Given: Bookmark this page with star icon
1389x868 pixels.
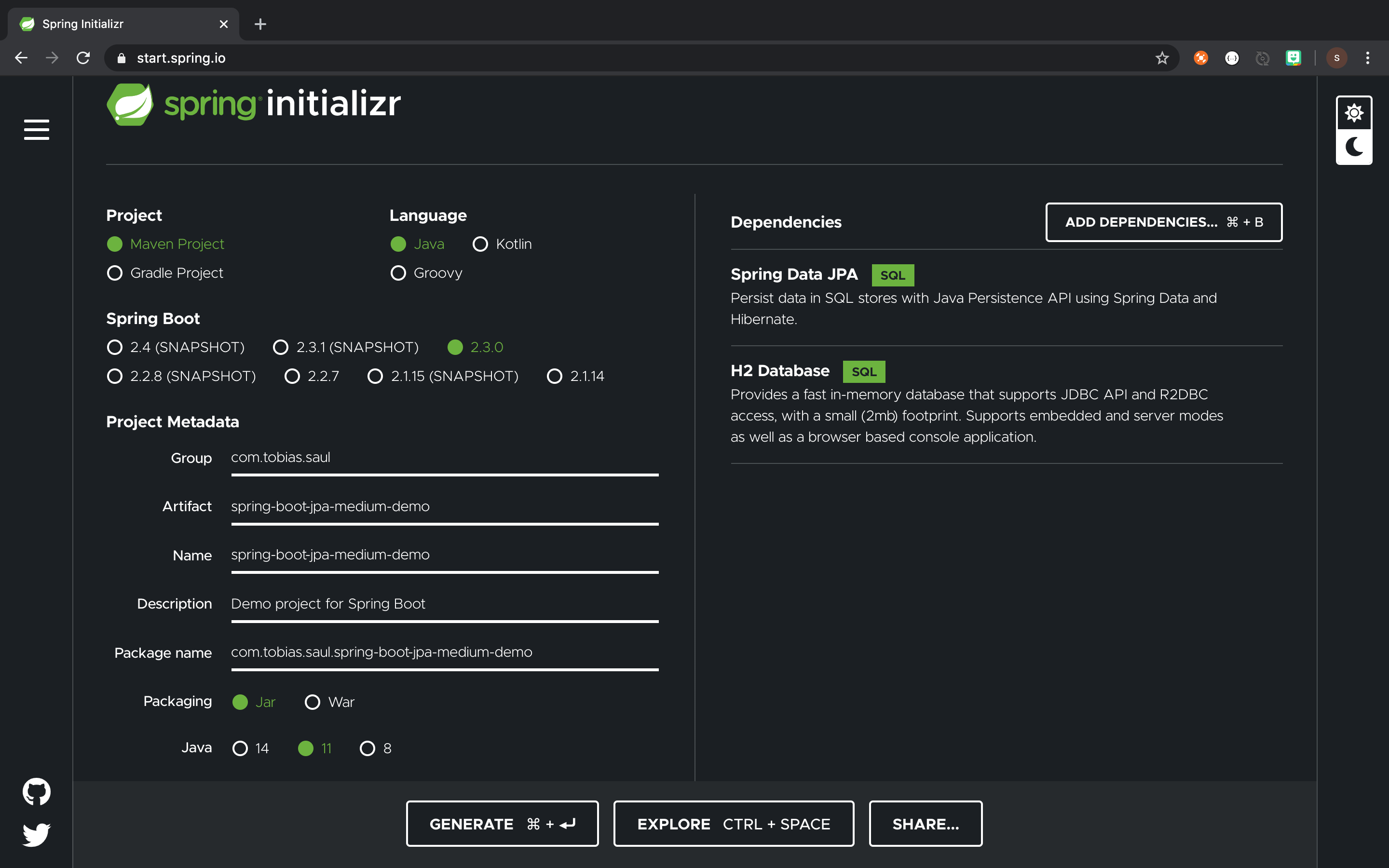Looking at the screenshot, I should tap(1162, 58).
